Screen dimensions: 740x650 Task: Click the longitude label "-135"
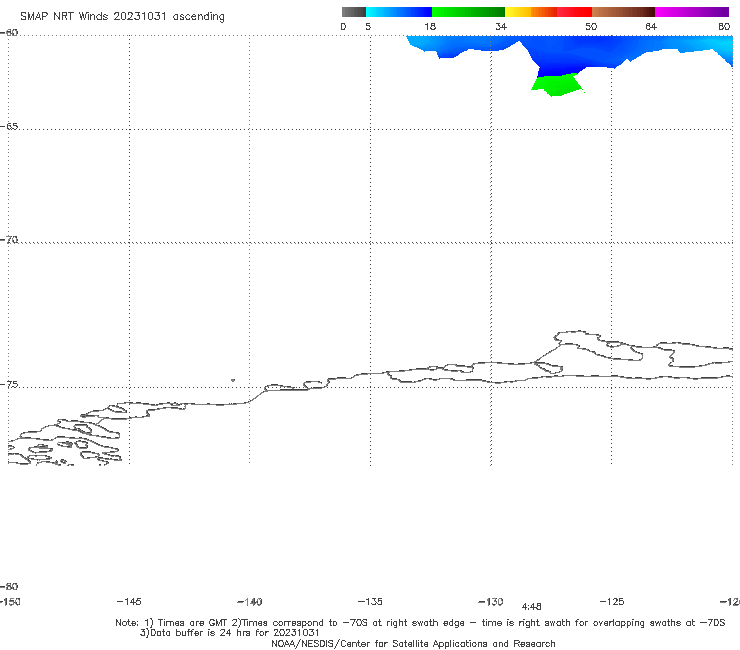370,602
